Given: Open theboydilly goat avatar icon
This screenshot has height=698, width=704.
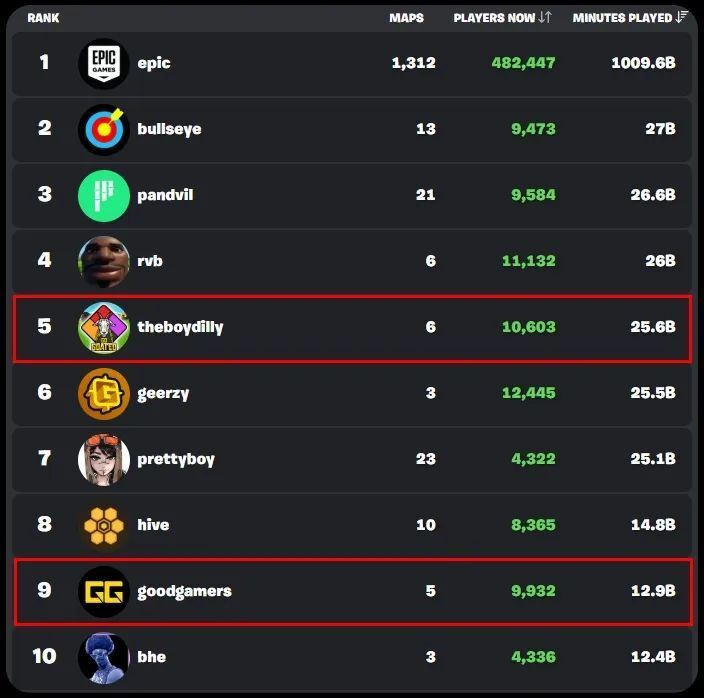Looking at the screenshot, I should (103, 327).
